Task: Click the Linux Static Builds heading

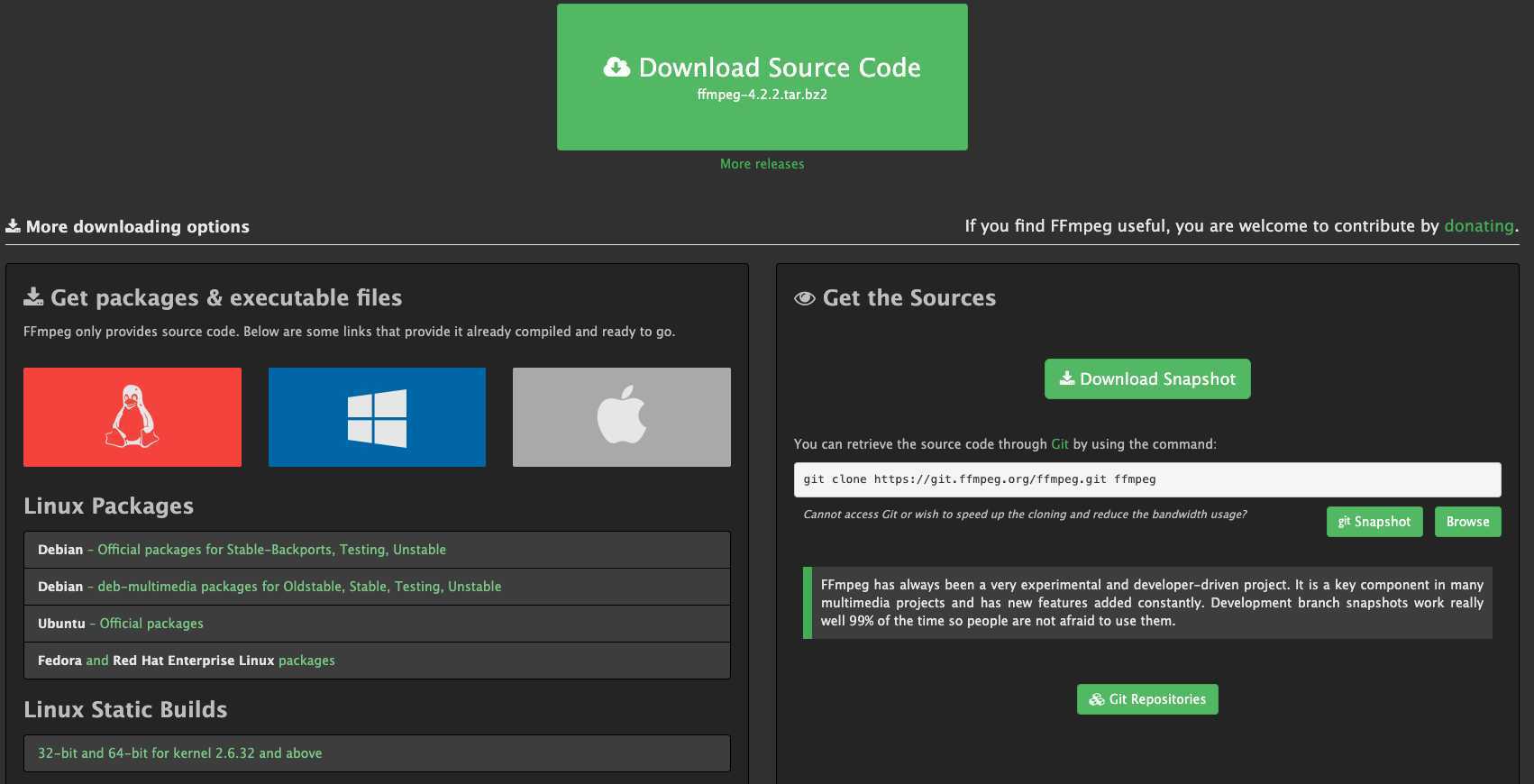Action: click(125, 710)
